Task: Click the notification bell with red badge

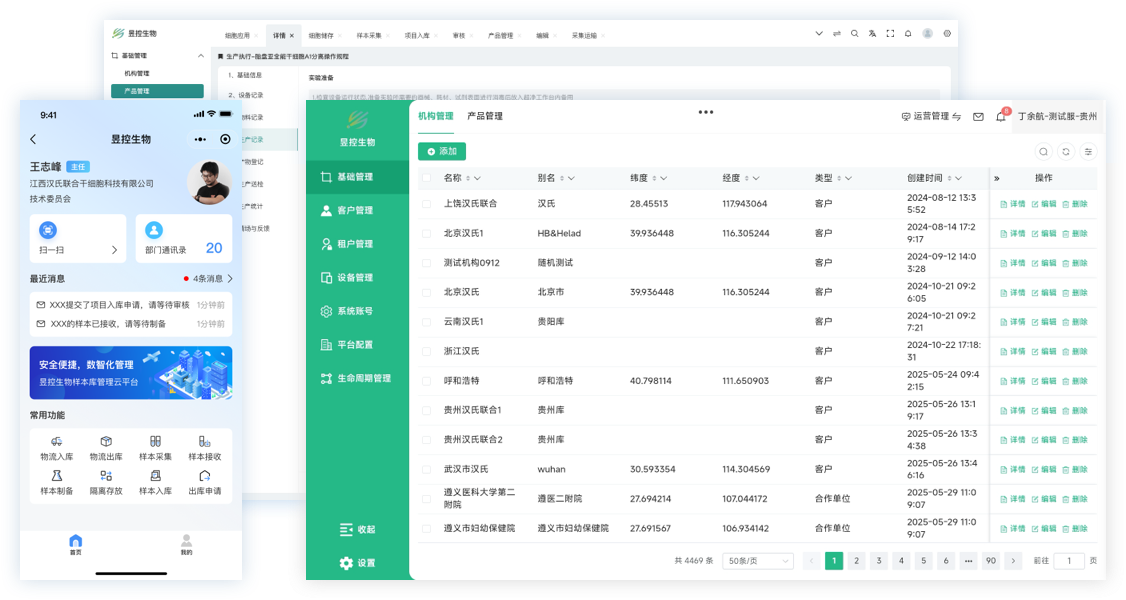Action: 1000,117
